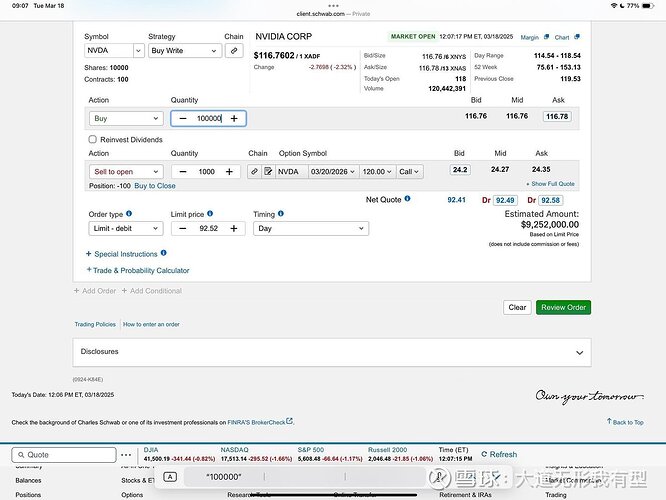Open the Limit price info icon
Viewport: 666px width, 500px height.
pyautogui.click(x=210, y=214)
